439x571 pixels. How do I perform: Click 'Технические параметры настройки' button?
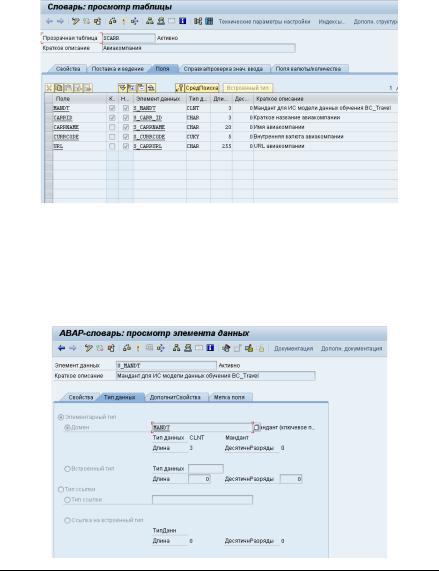264,21
